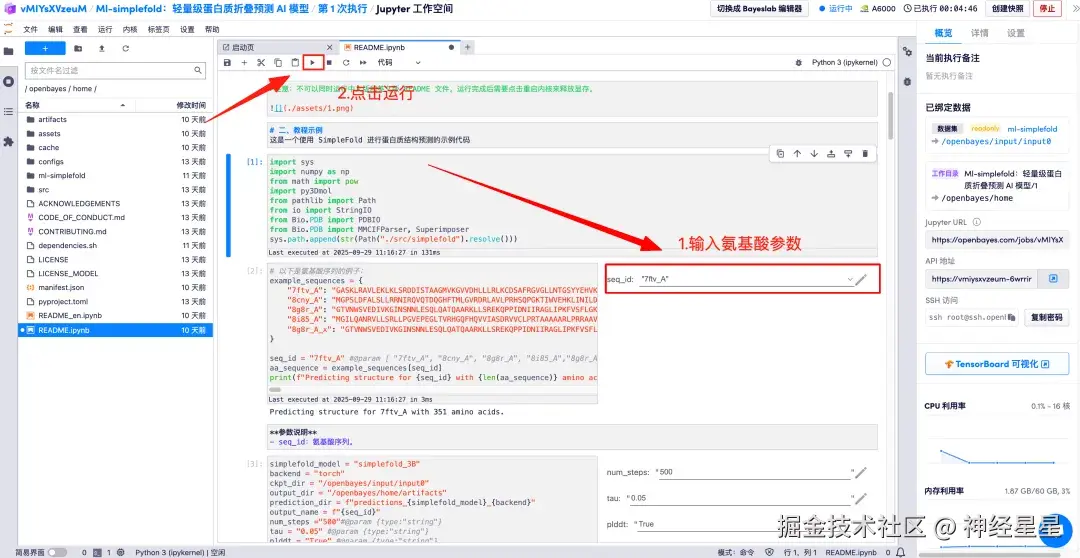
Task: Open the configs folder
Action: (116, 161)
